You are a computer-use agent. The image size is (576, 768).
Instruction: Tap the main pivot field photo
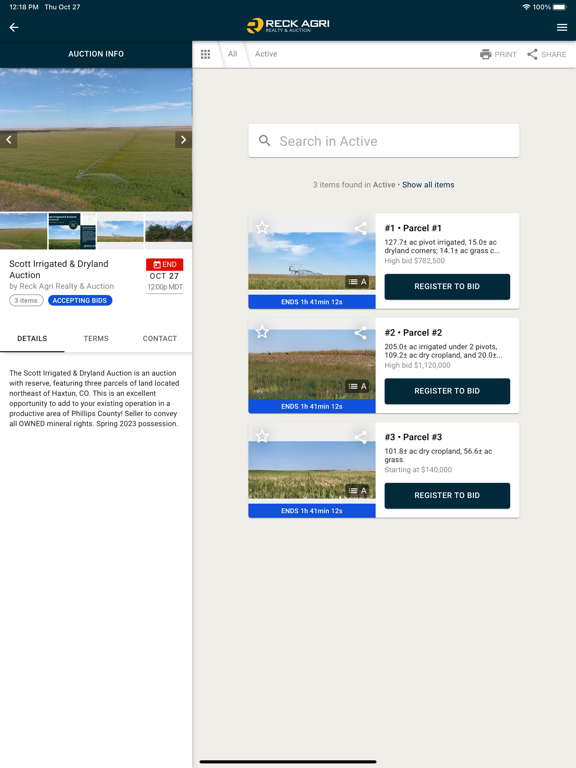coord(96,140)
